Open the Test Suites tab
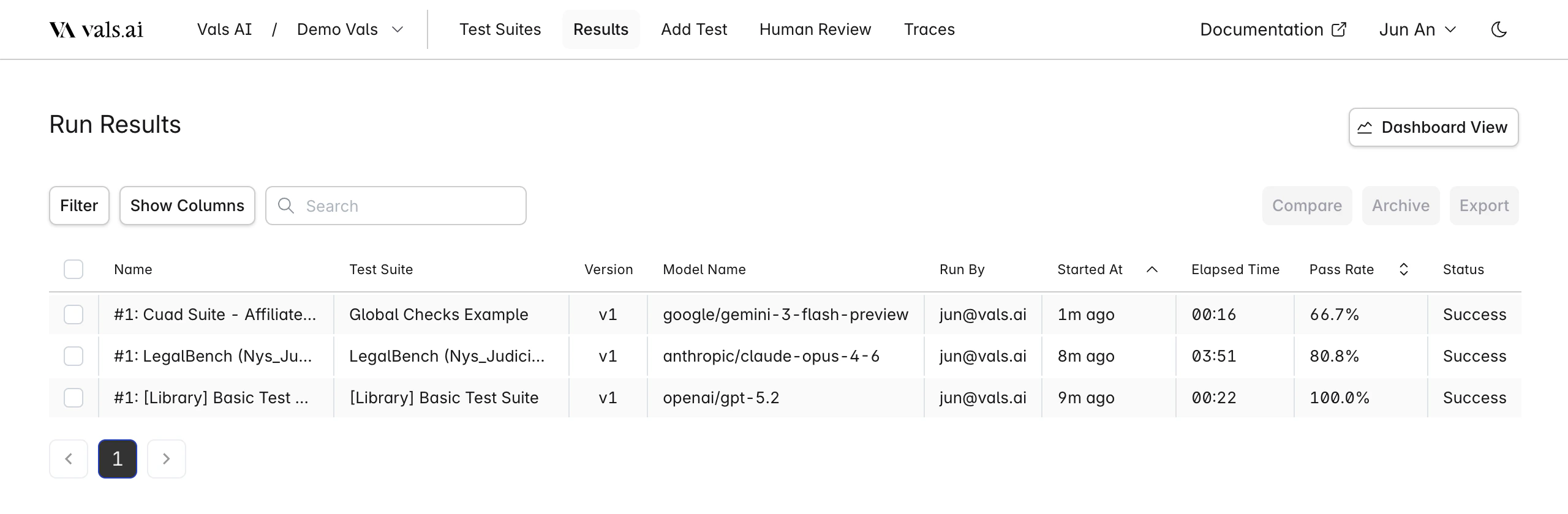The height and width of the screenshot is (514, 1568). (500, 29)
